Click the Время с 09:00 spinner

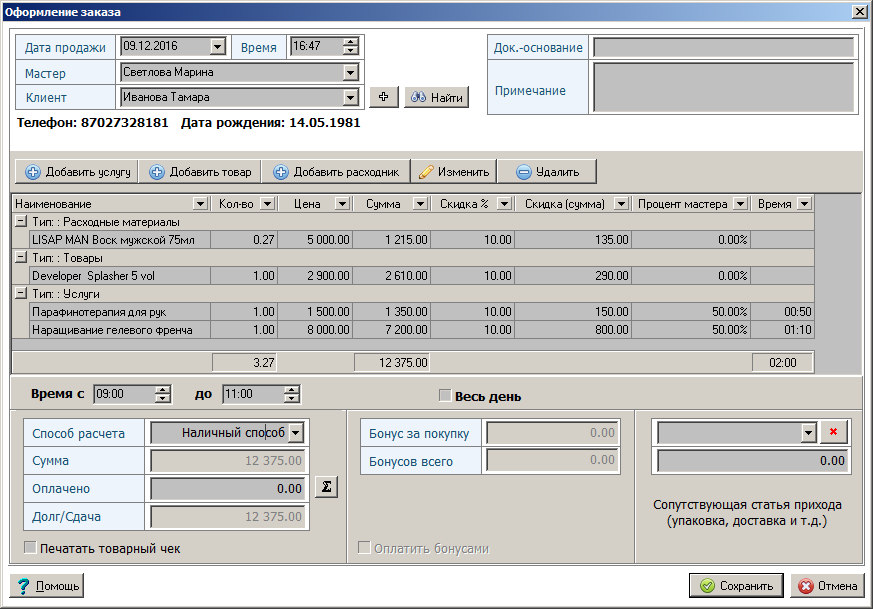tap(163, 394)
